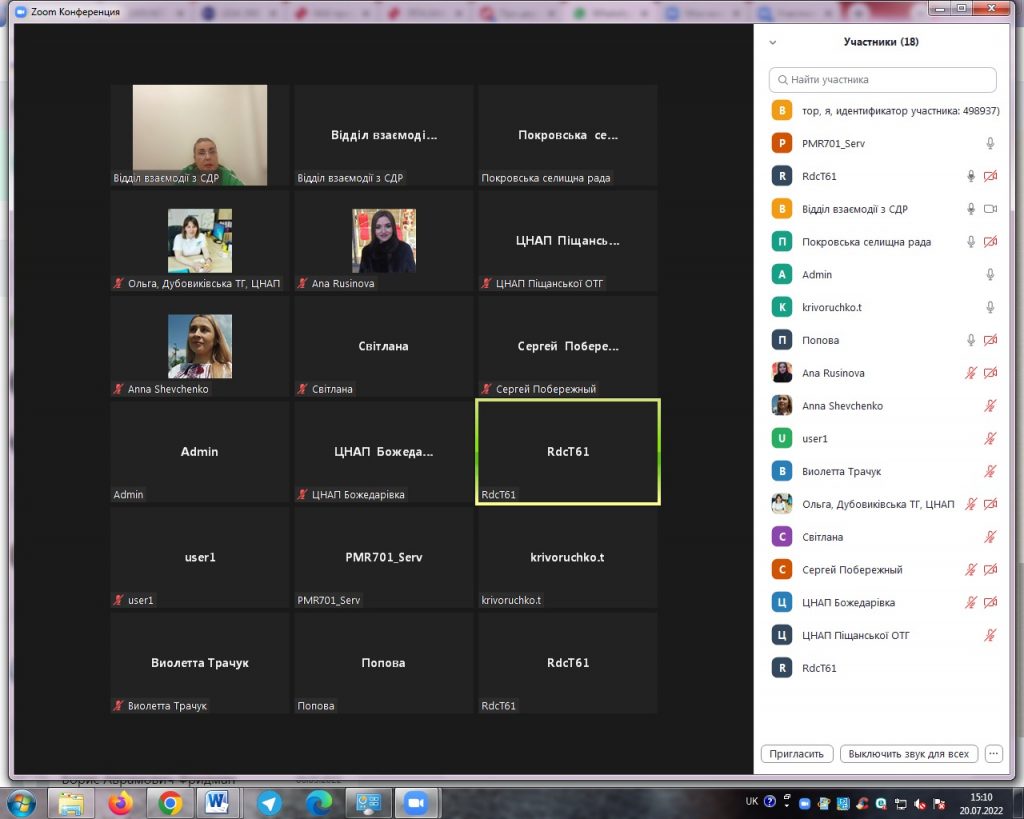
Task: Click the orange P avatar of PMR701_Serv
Action: [x=782, y=144]
